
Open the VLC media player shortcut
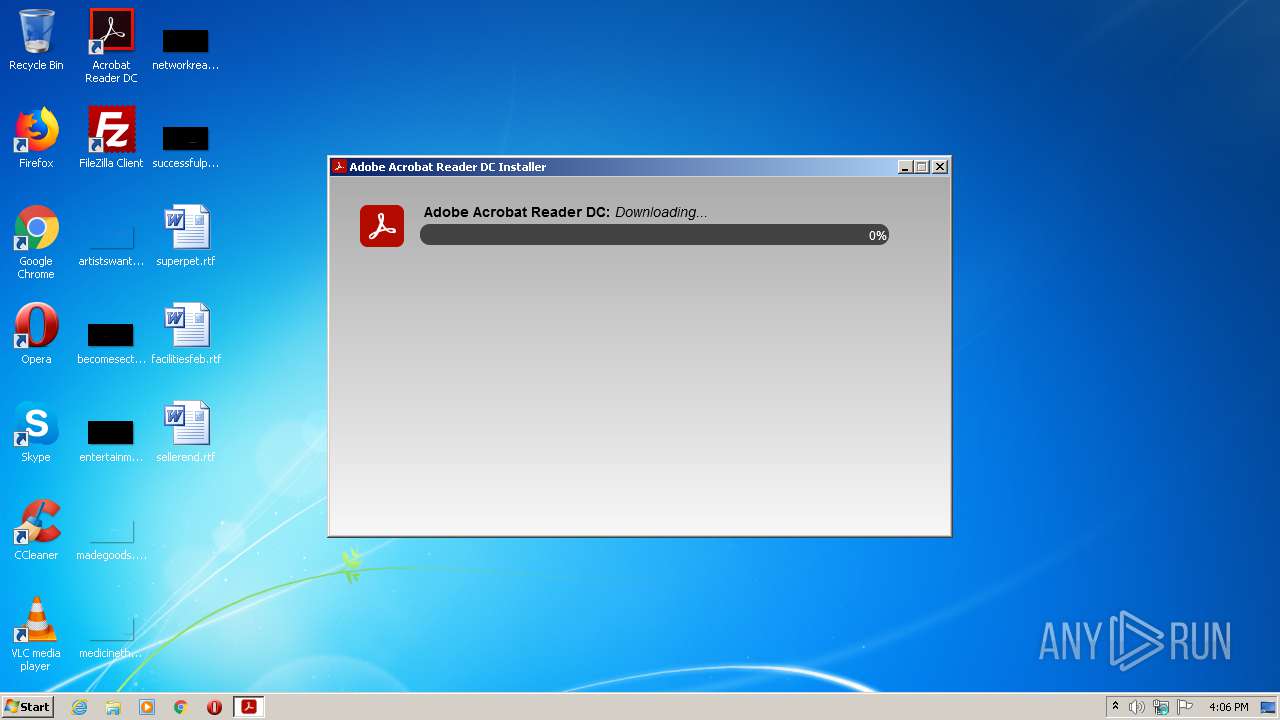pyautogui.click(x=36, y=634)
